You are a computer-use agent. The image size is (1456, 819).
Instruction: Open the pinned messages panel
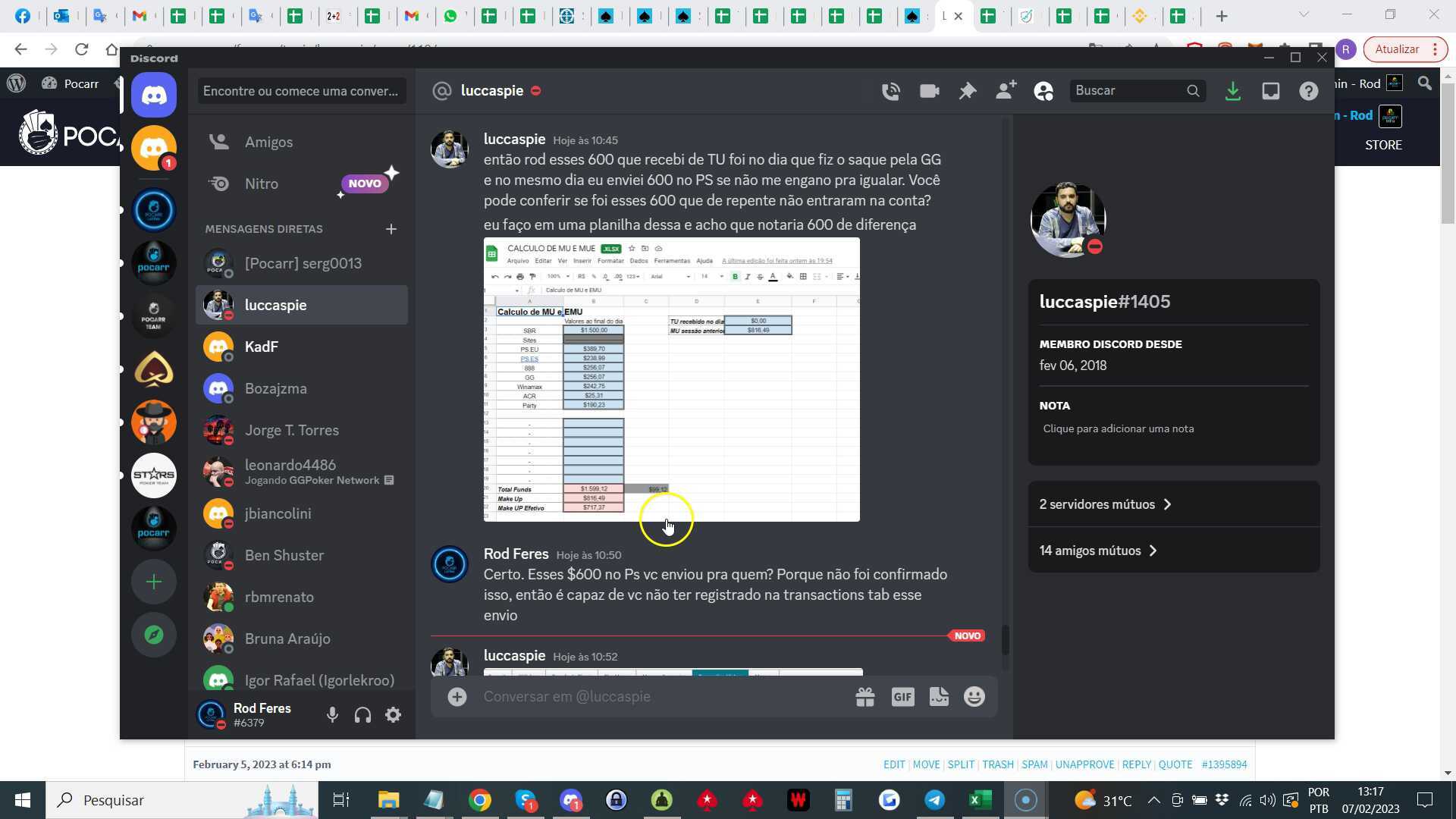968,90
